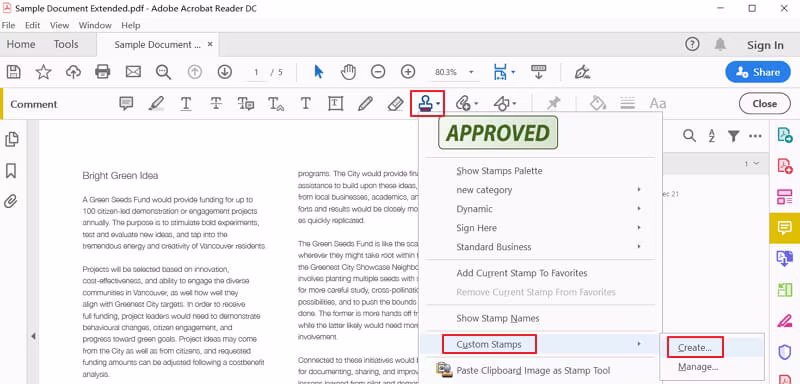Search comments with magnifier icon
Screen dimensions: 800x384
[689, 136]
